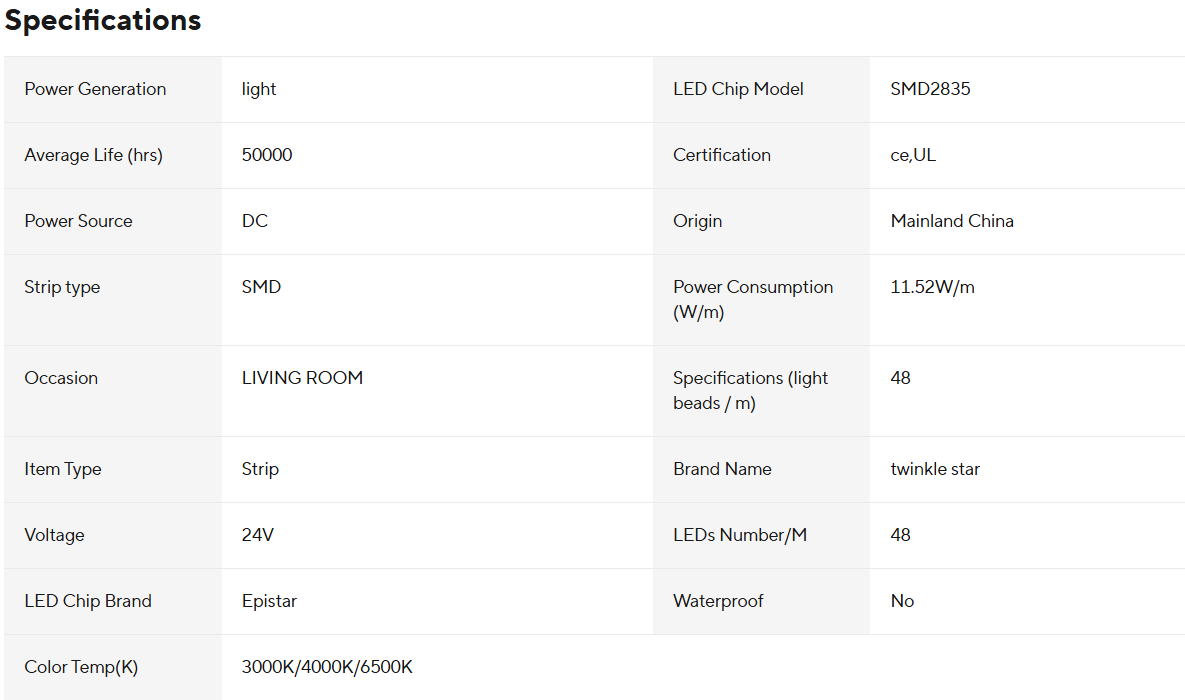Select the Mainland China origin value
The image size is (1185, 700).
click(x=952, y=221)
